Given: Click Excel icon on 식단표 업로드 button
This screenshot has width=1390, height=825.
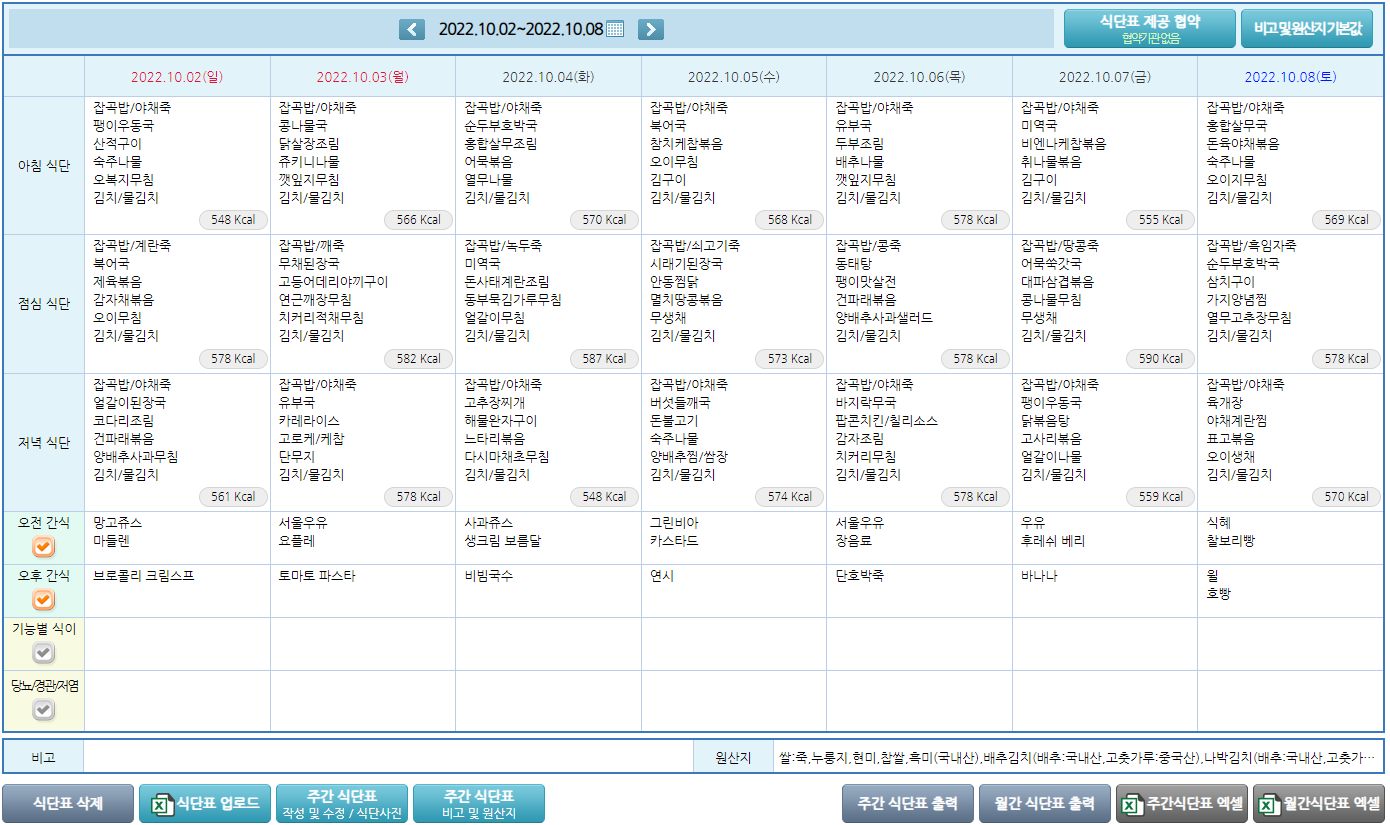Looking at the screenshot, I should (159, 804).
